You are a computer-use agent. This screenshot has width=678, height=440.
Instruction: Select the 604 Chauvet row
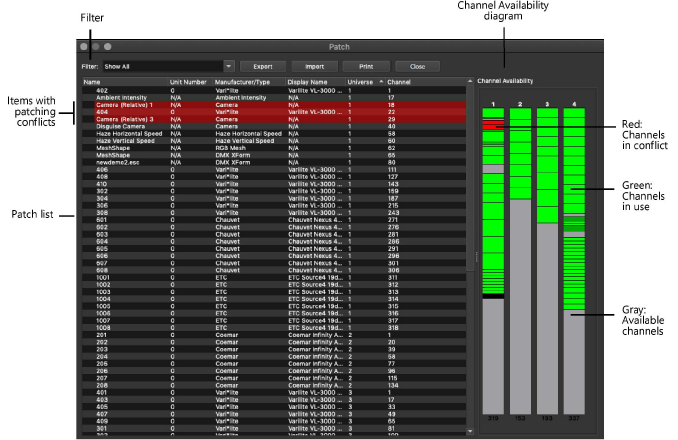coord(274,242)
